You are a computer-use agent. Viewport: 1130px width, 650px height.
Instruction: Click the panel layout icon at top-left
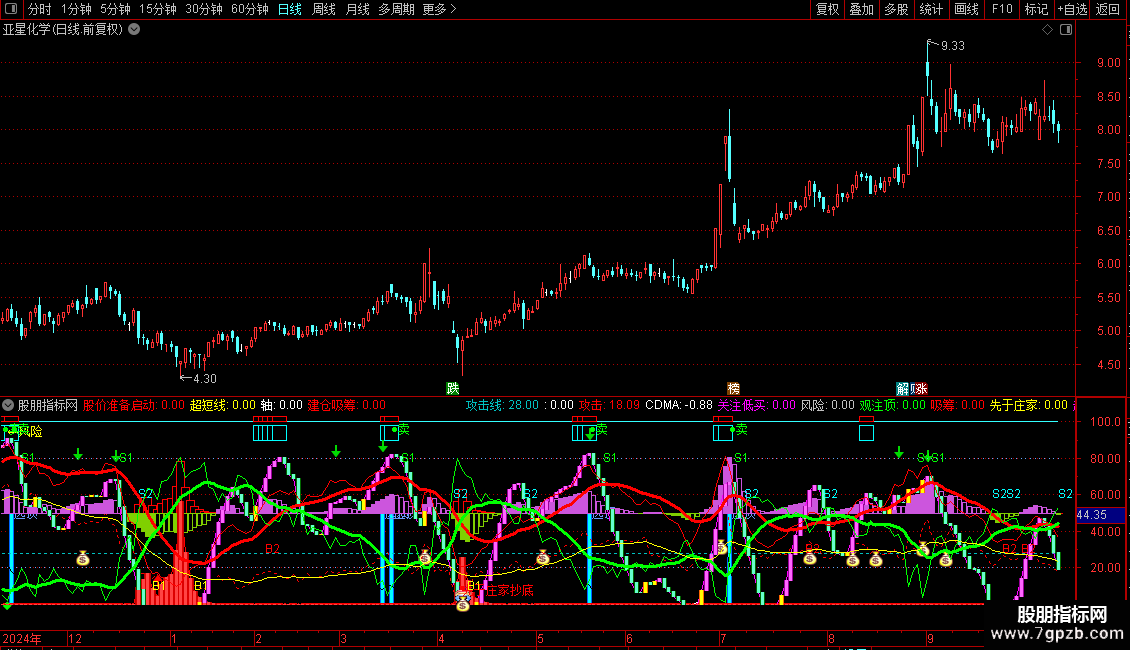pyautogui.click(x=11, y=10)
